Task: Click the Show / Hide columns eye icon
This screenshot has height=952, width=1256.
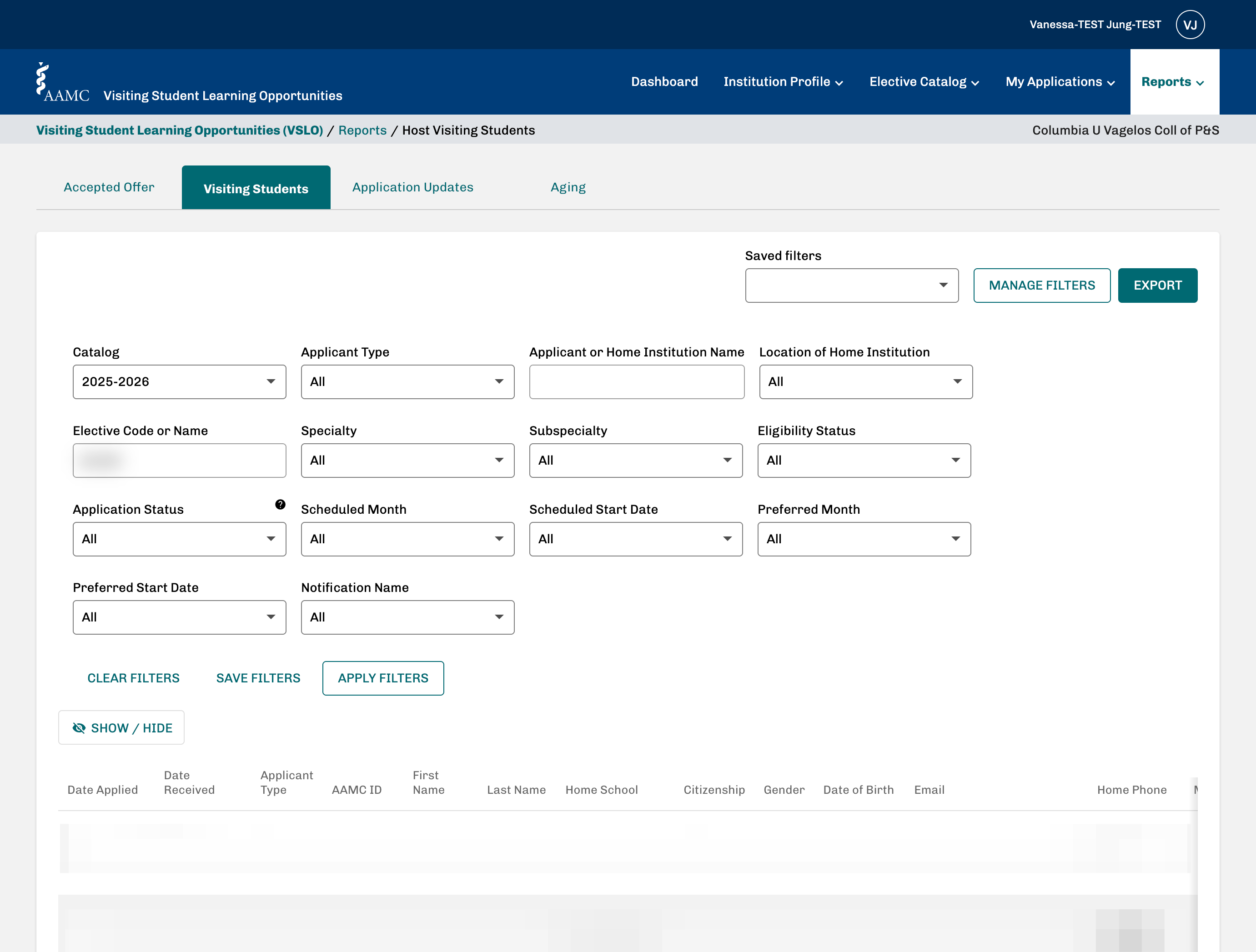Action: (x=79, y=728)
